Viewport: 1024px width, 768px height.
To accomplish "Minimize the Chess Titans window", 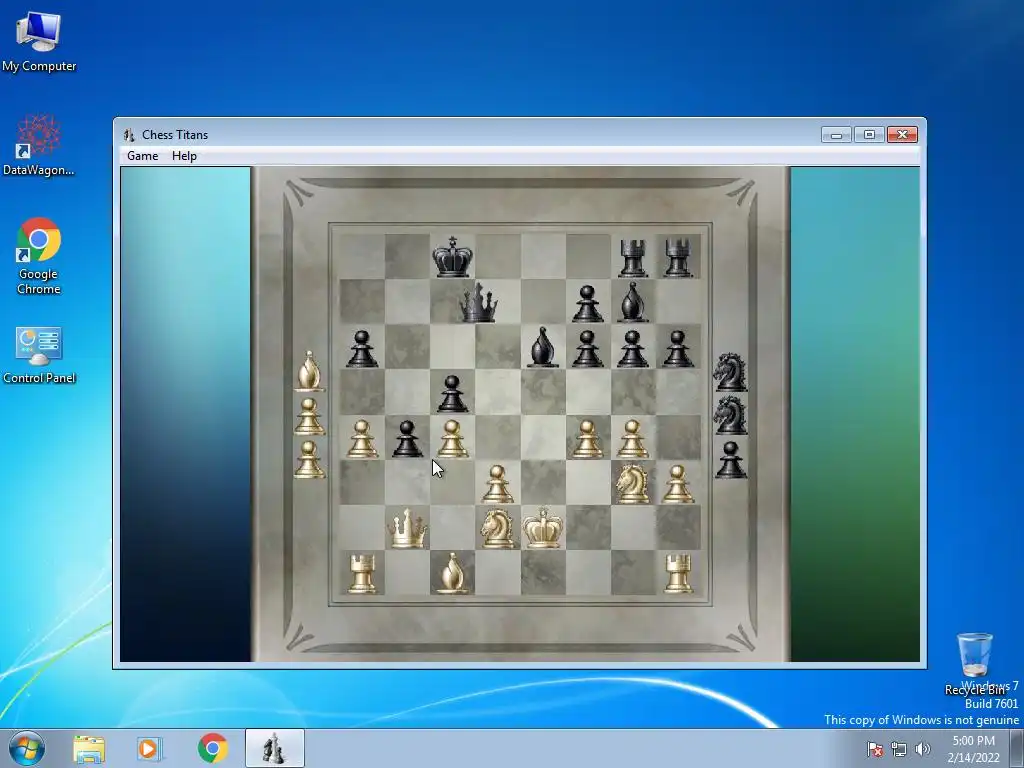I will 837,135.
